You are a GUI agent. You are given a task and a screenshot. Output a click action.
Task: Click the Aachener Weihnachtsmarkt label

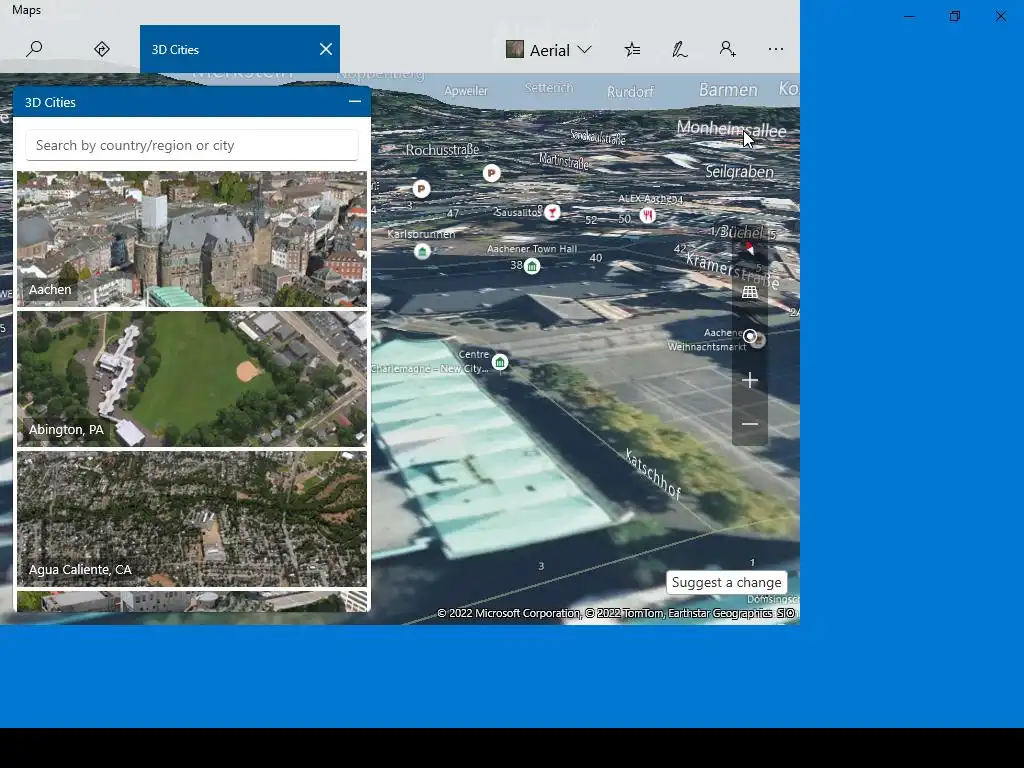[x=707, y=340]
